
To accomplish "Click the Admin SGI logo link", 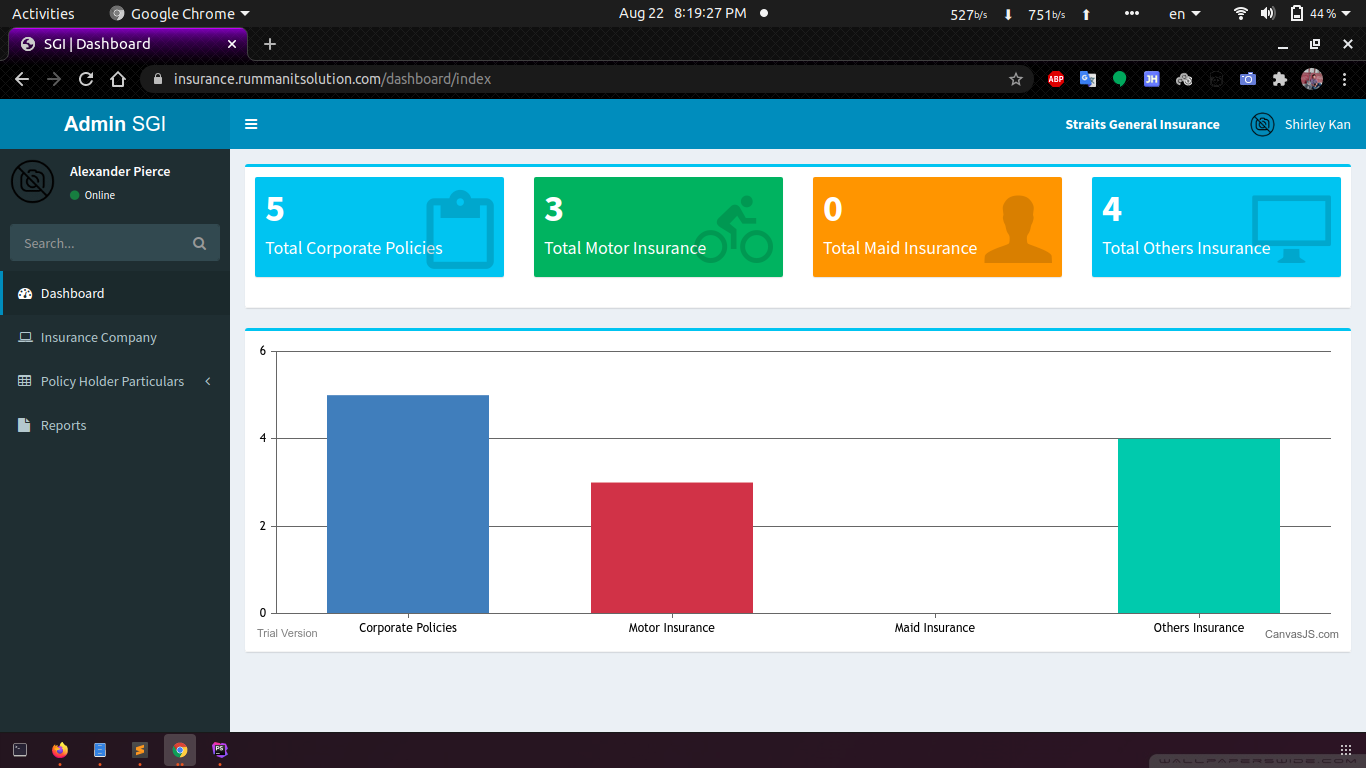I will pyautogui.click(x=115, y=124).
